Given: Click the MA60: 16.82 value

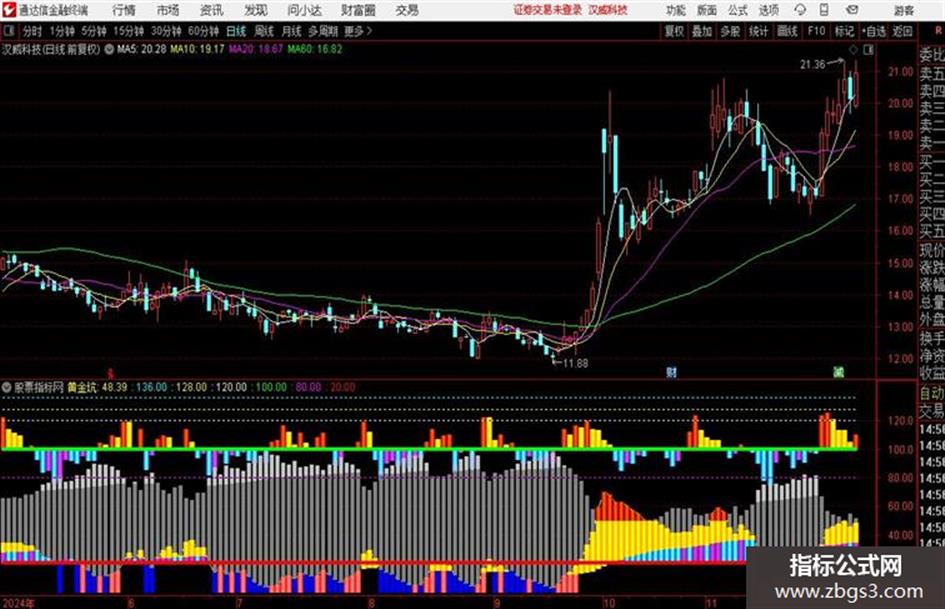Looking at the screenshot, I should 315,49.
